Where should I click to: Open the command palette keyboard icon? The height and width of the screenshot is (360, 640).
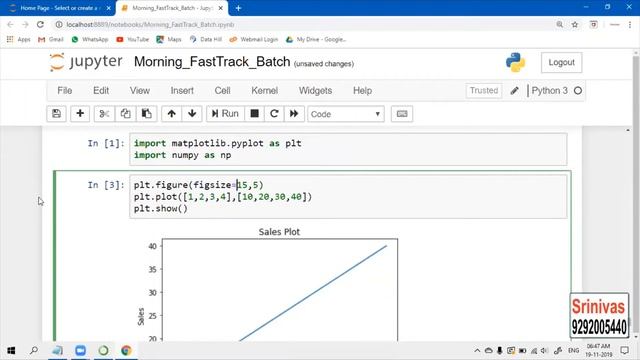tap(402, 114)
